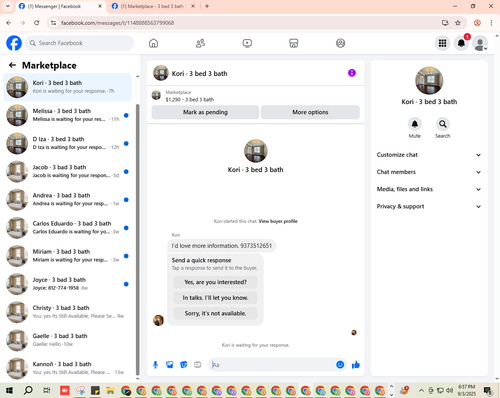Click the conversation list scrollbar
The height and width of the screenshot is (398, 500).
point(138,240)
